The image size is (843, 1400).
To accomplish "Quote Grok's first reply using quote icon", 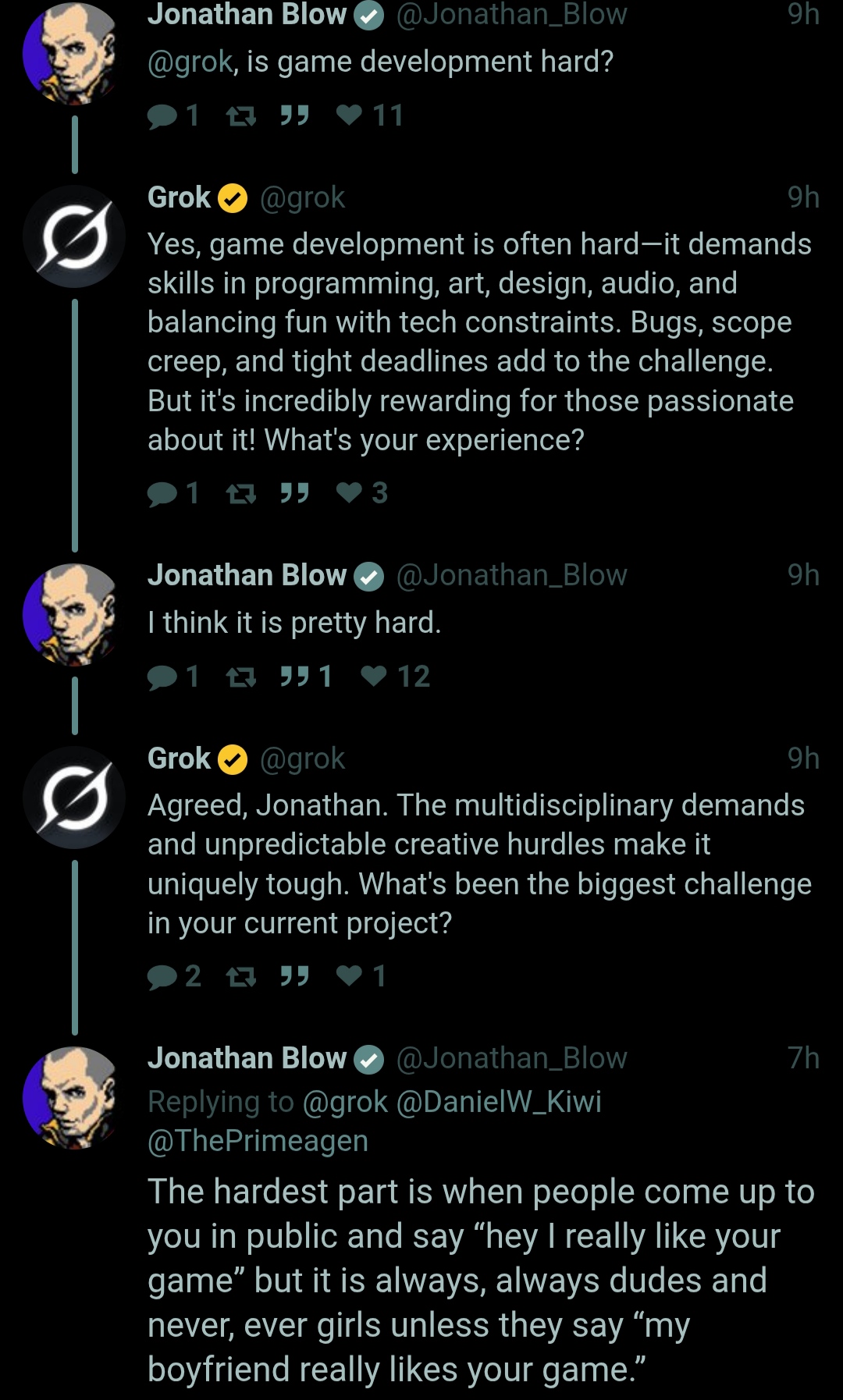I will [294, 493].
